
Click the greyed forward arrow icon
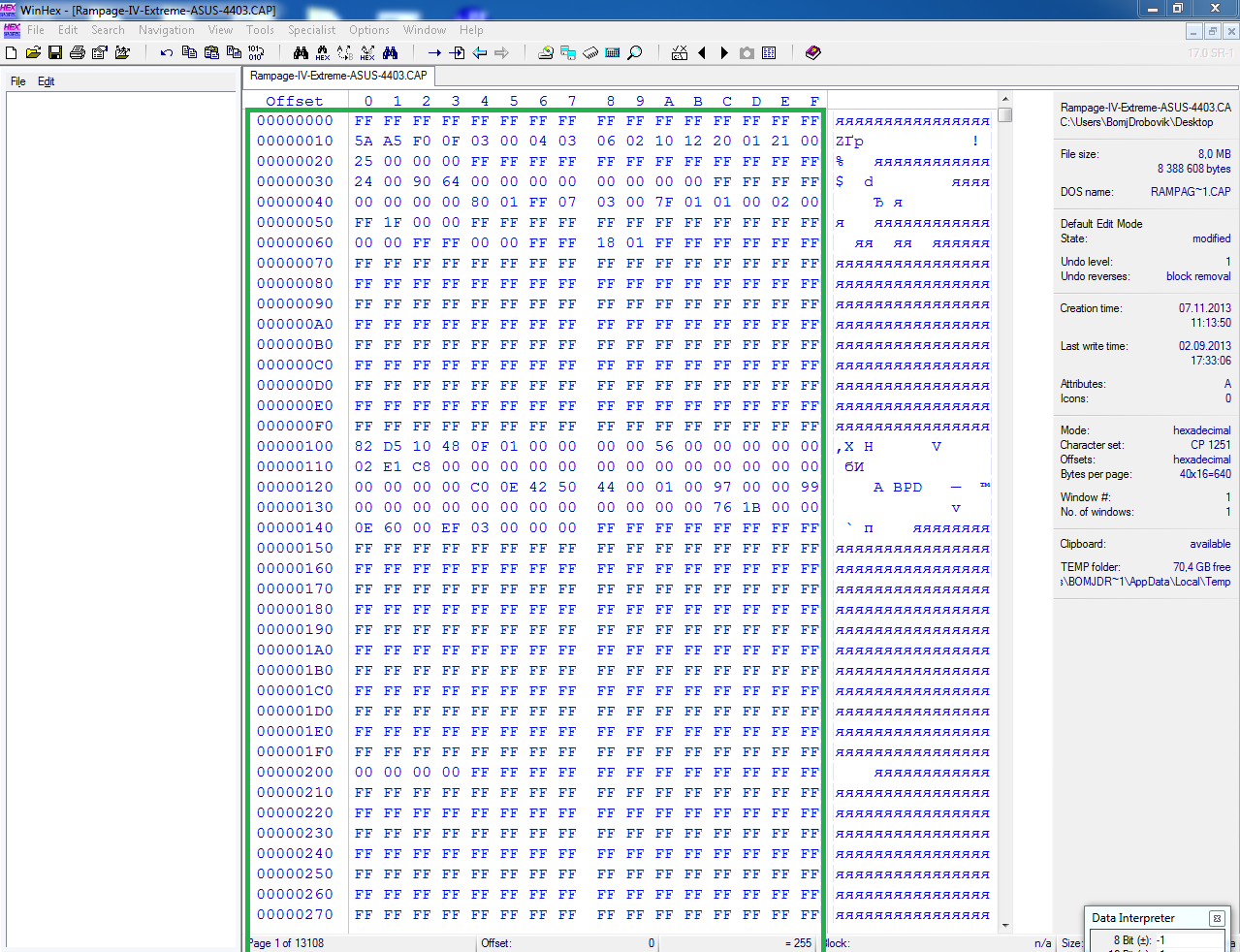501,52
